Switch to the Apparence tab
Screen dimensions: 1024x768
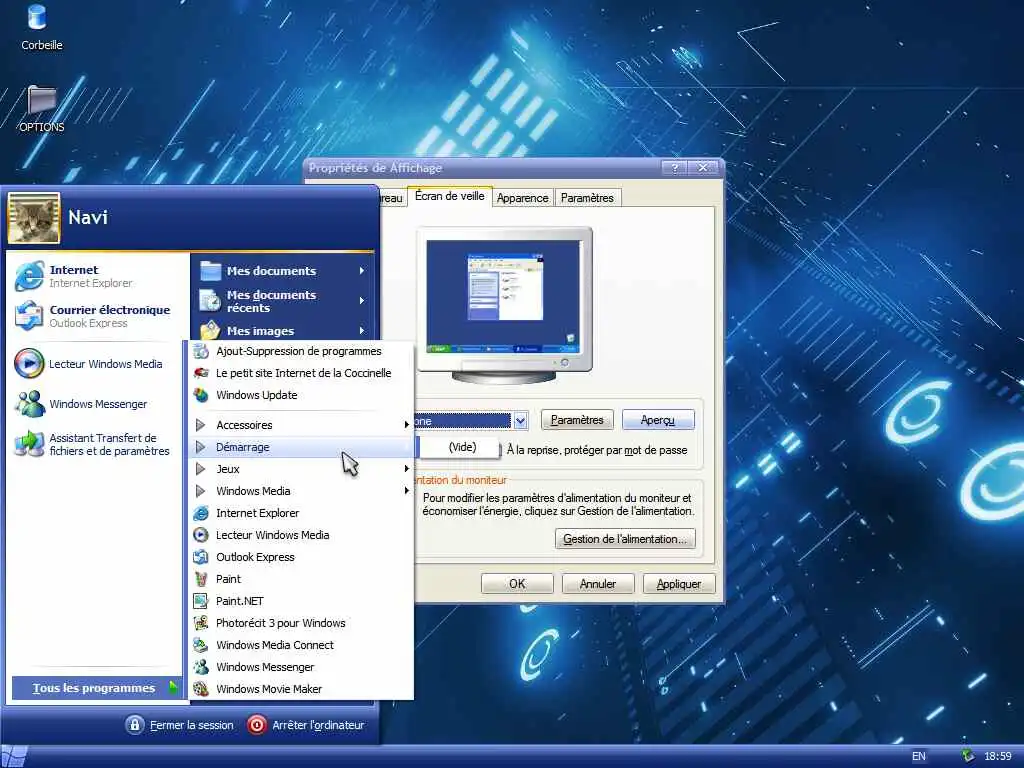pos(522,198)
